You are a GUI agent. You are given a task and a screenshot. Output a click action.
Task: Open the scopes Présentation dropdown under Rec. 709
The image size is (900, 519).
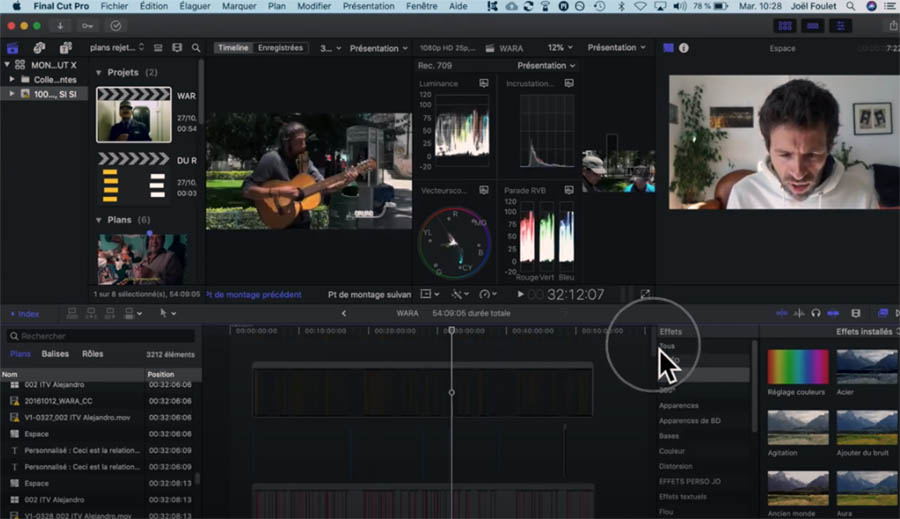pyautogui.click(x=546, y=65)
